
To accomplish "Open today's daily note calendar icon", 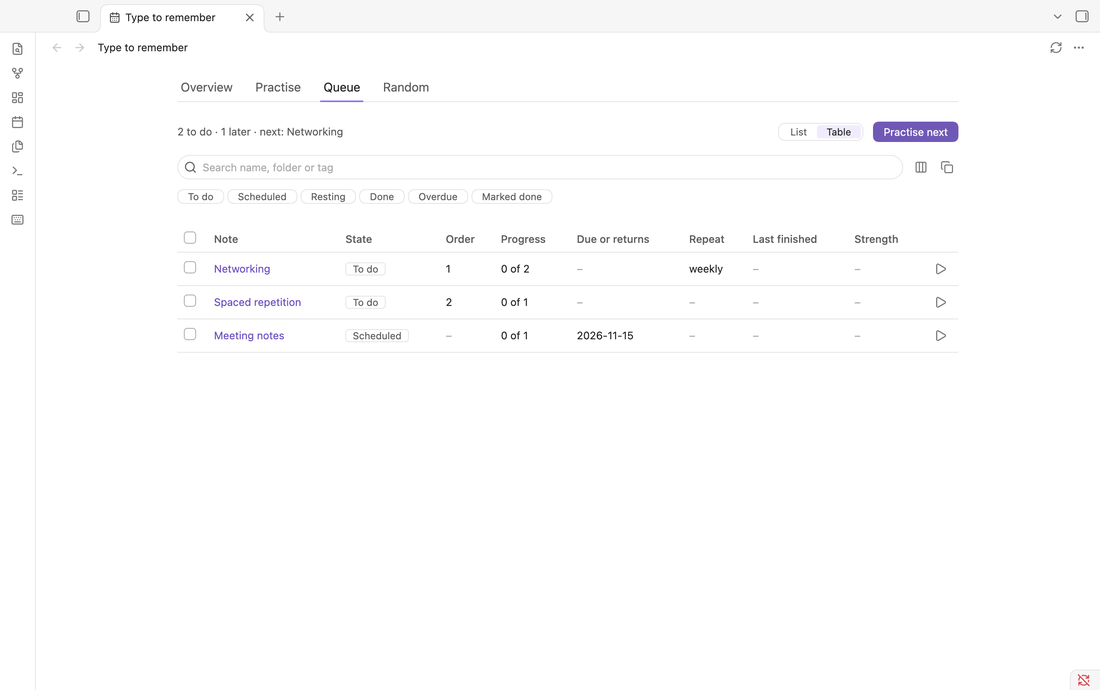I will tap(18, 122).
